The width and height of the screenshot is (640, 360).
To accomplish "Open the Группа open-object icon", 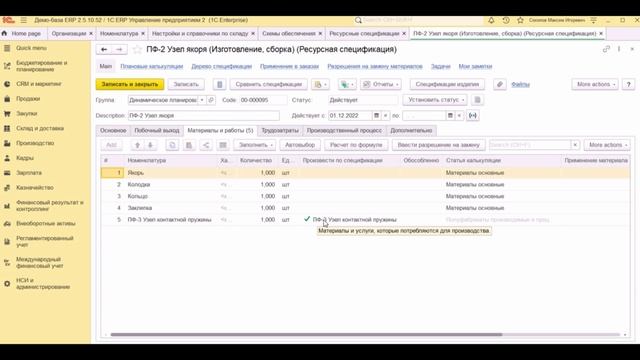I will coord(211,100).
